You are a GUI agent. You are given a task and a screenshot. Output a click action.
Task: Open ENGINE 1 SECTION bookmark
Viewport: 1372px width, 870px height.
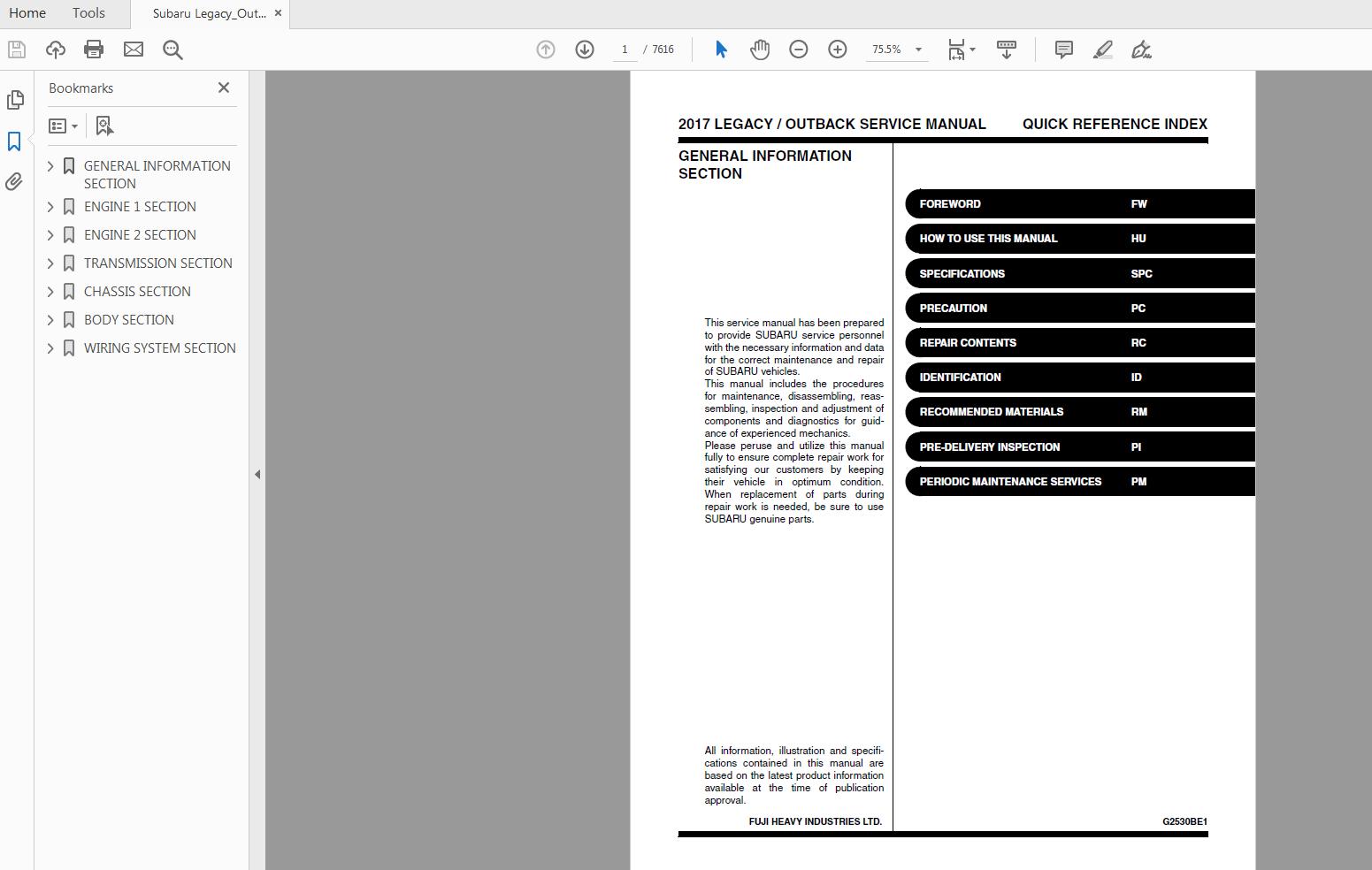pyautogui.click(x=140, y=207)
